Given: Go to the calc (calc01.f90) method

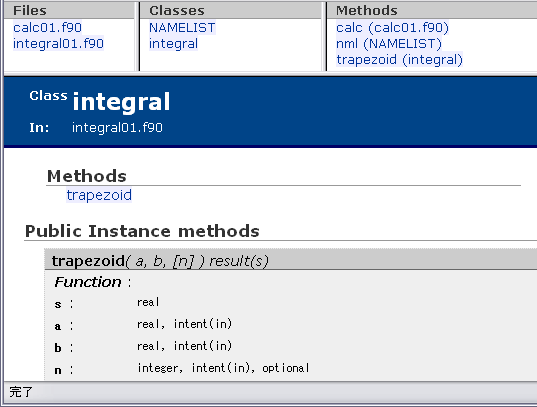Looking at the screenshot, I should pyautogui.click(x=392, y=27).
